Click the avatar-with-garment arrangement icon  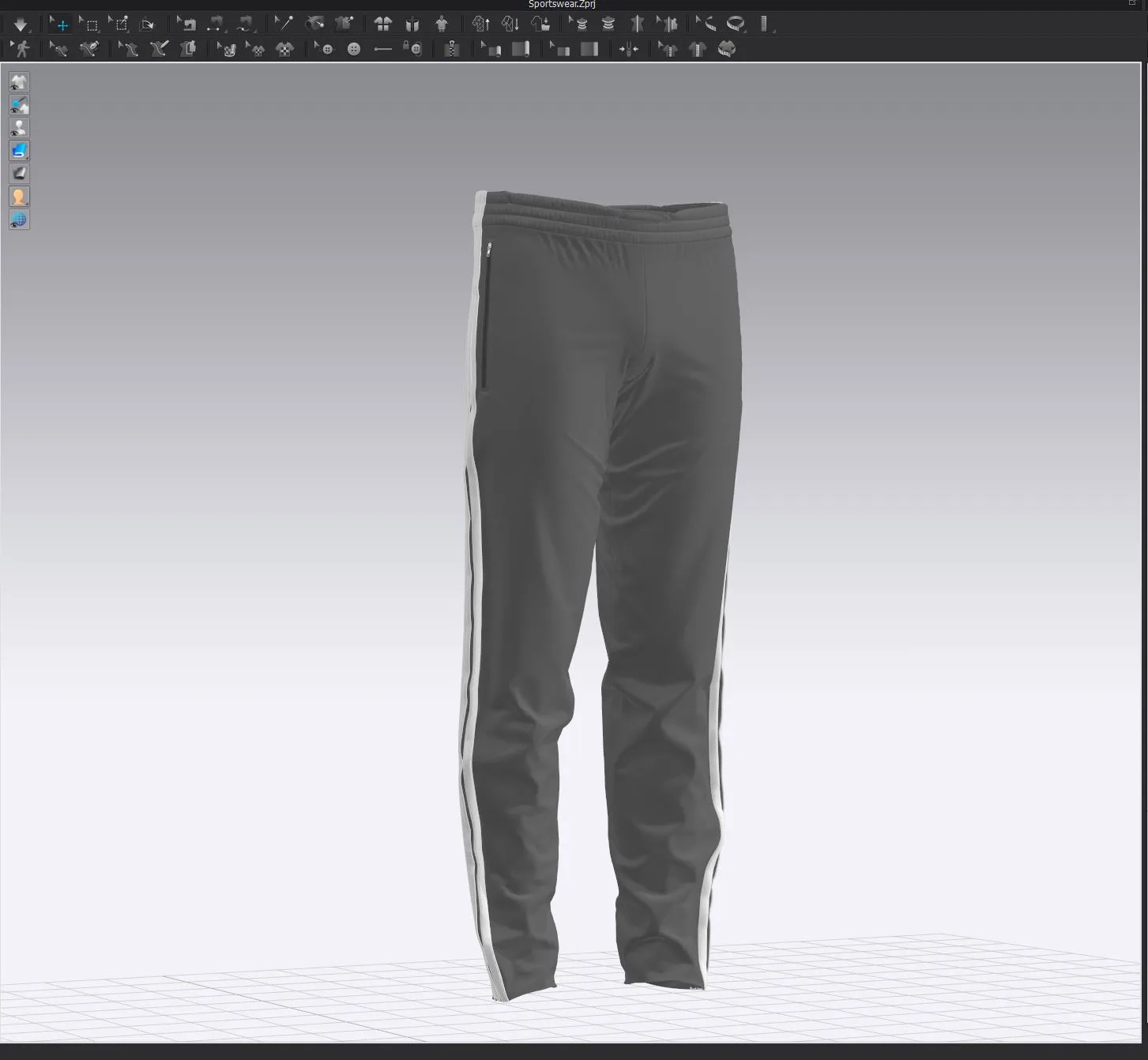(x=442, y=24)
